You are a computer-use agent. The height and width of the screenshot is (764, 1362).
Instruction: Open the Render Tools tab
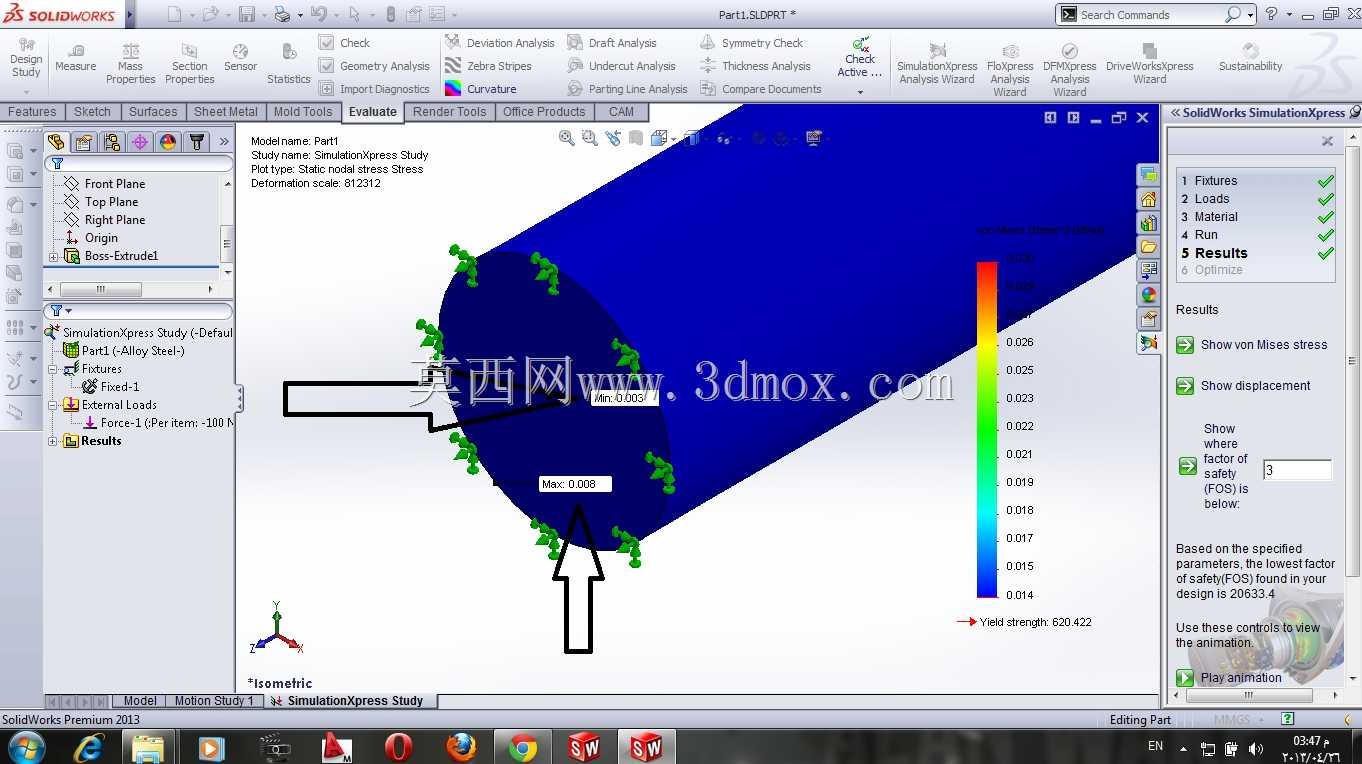449,112
